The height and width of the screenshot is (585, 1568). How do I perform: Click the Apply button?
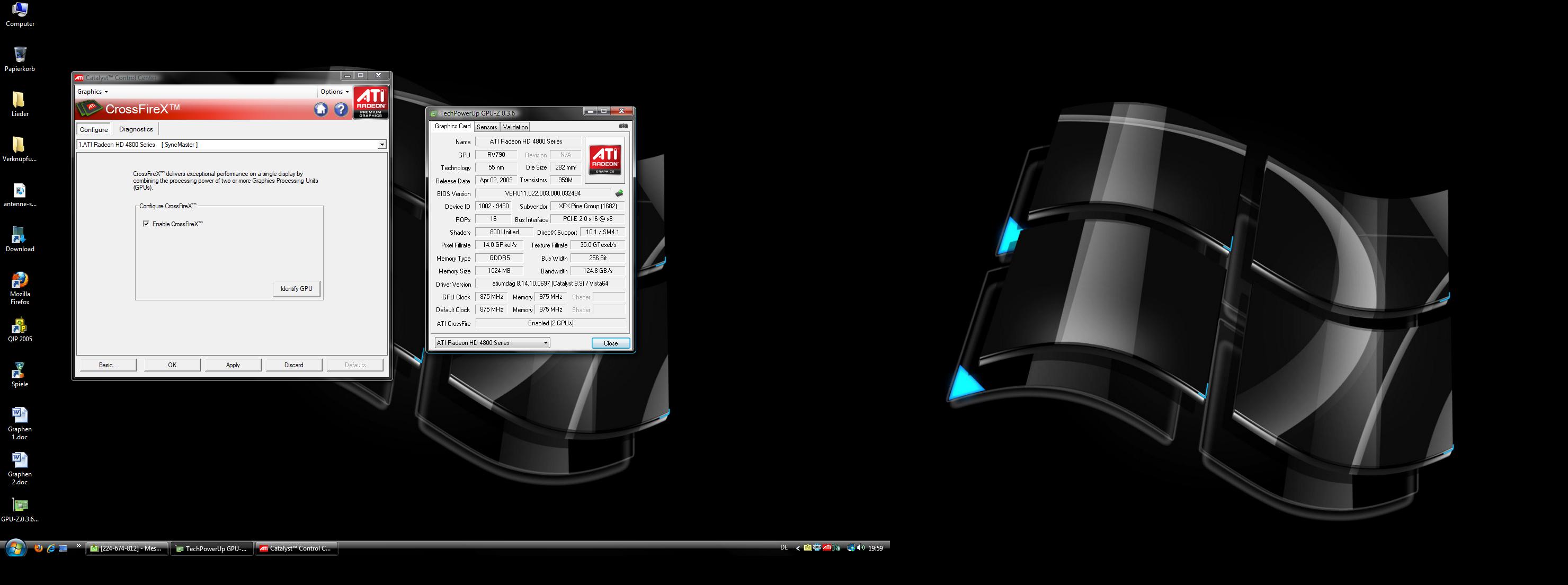[233, 365]
